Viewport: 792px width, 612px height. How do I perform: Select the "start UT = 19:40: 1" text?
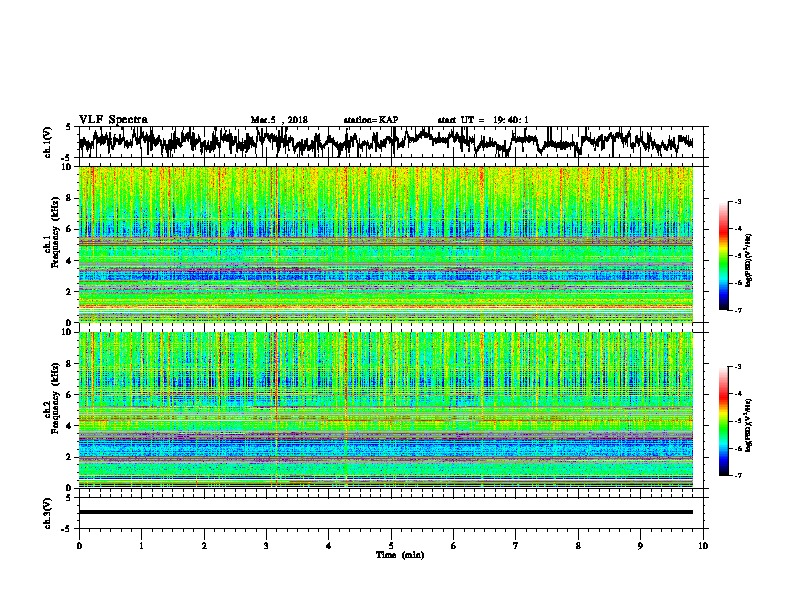point(483,120)
